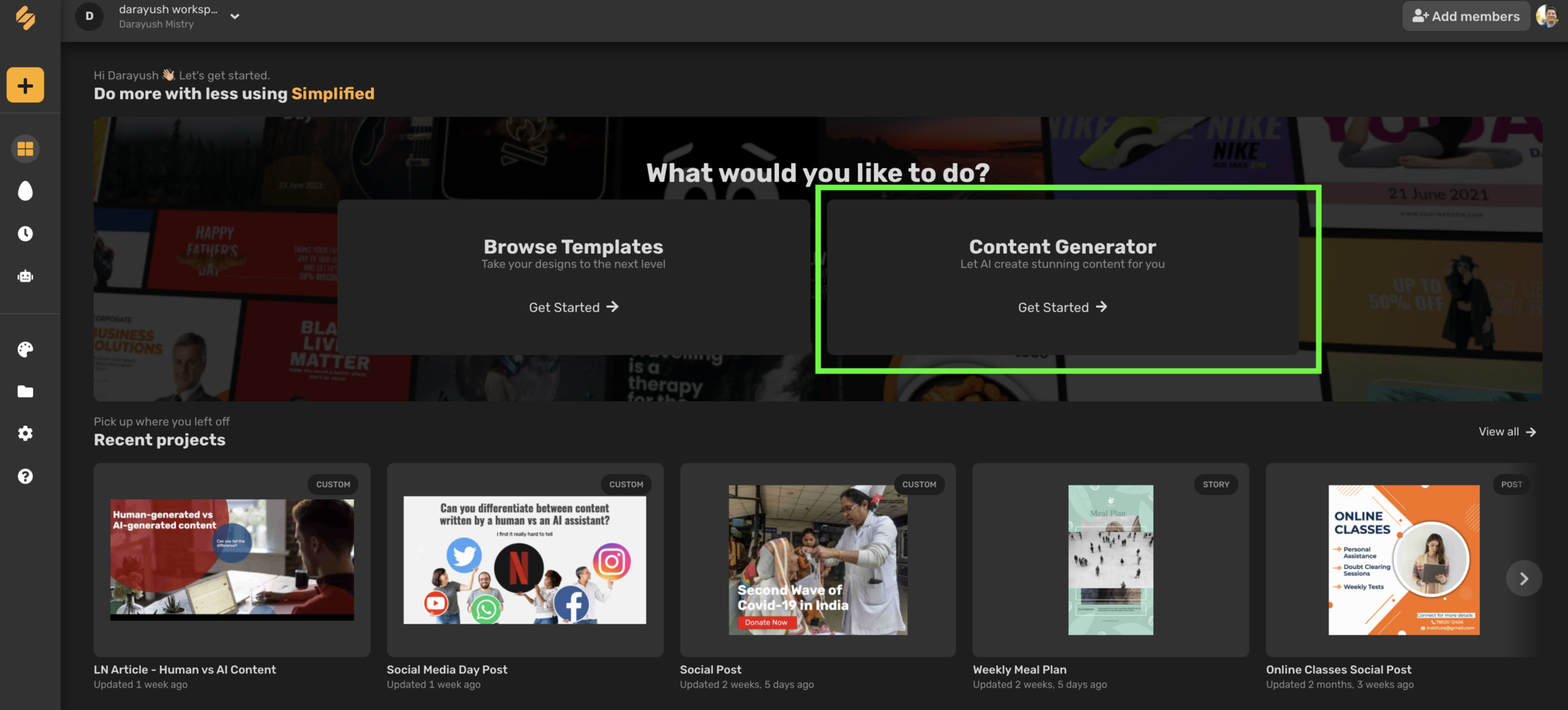Click the Add members button
The height and width of the screenshot is (710, 1568).
coord(1466,16)
